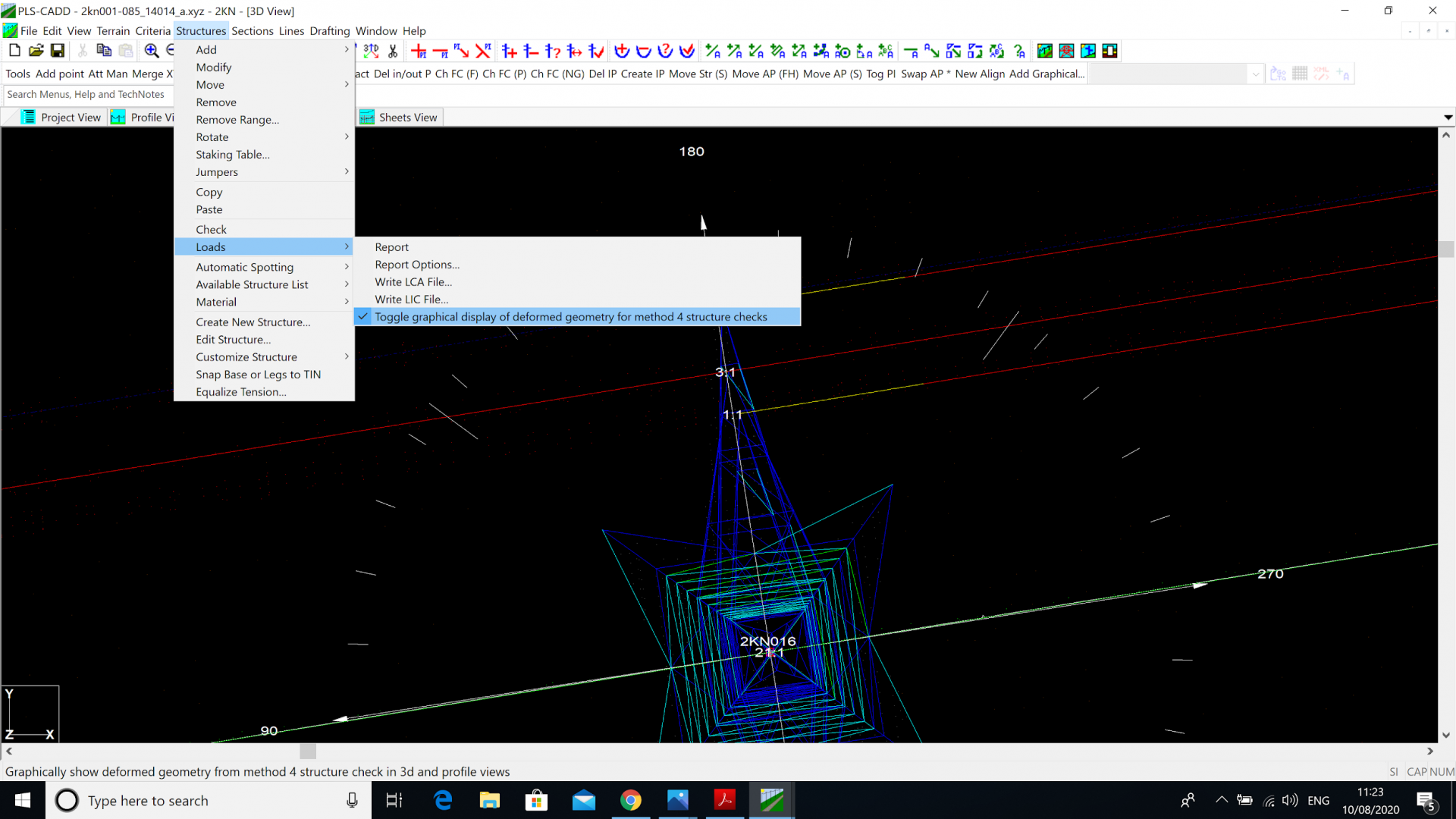Expand the Customize Structure submenu
This screenshot has width=1456, height=819.
click(264, 357)
